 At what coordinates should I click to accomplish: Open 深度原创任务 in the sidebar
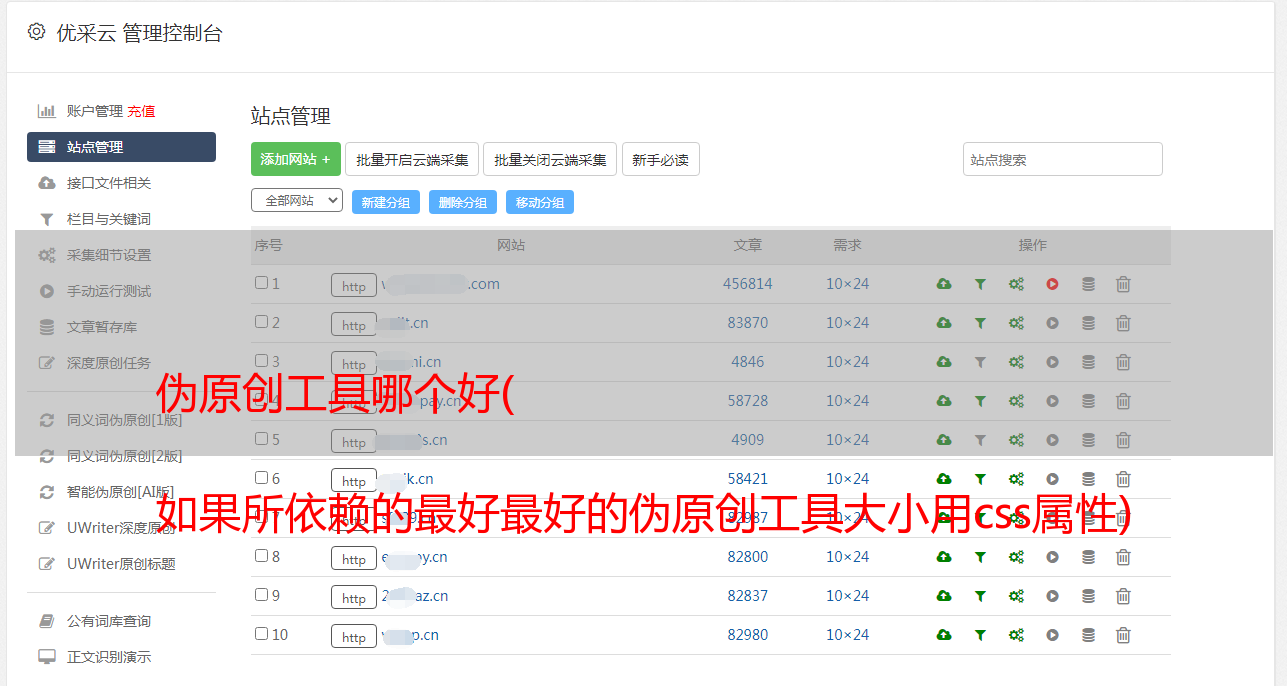click(109, 363)
